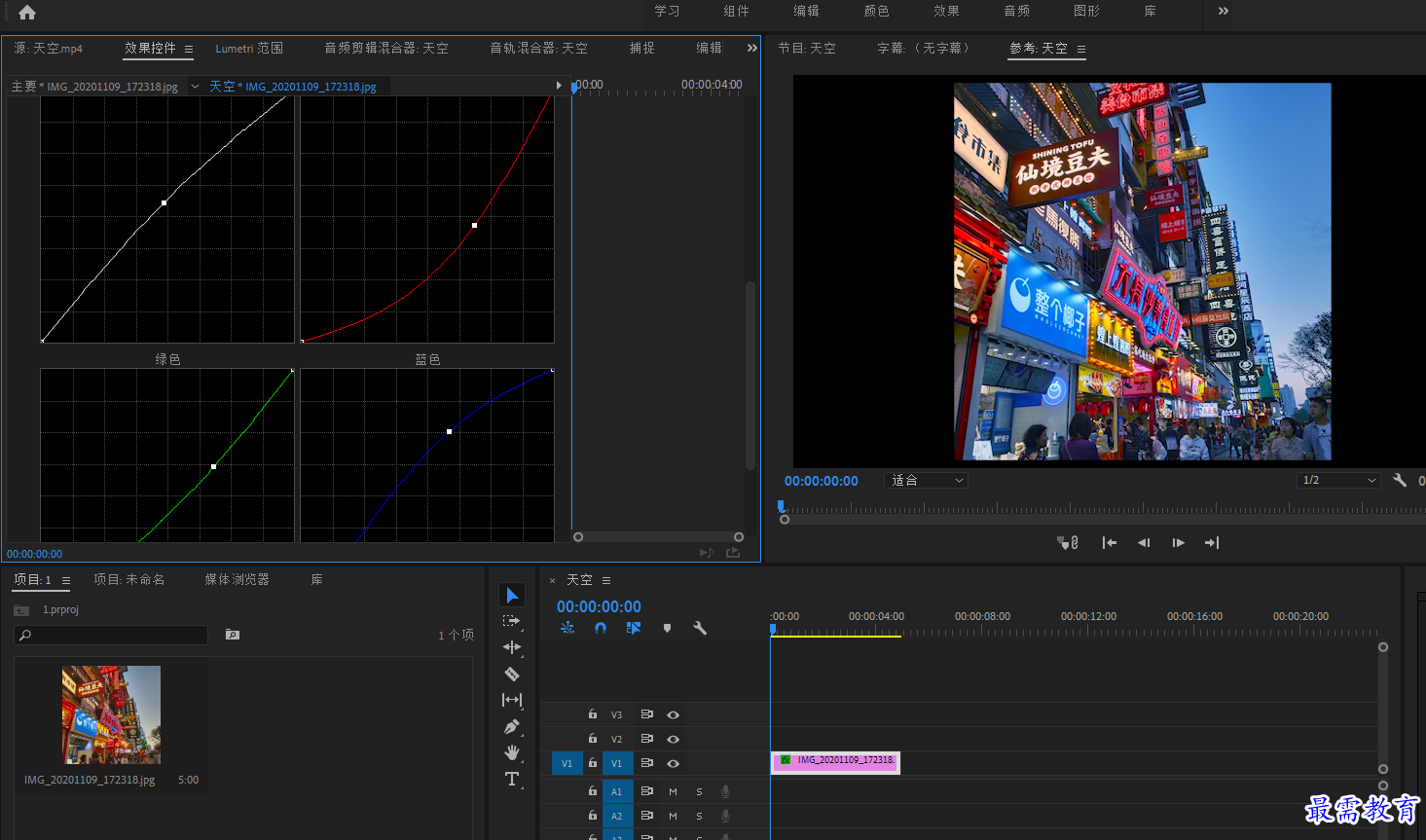Click red curve control point
Viewport: 1426px width, 840px height.
point(474,225)
